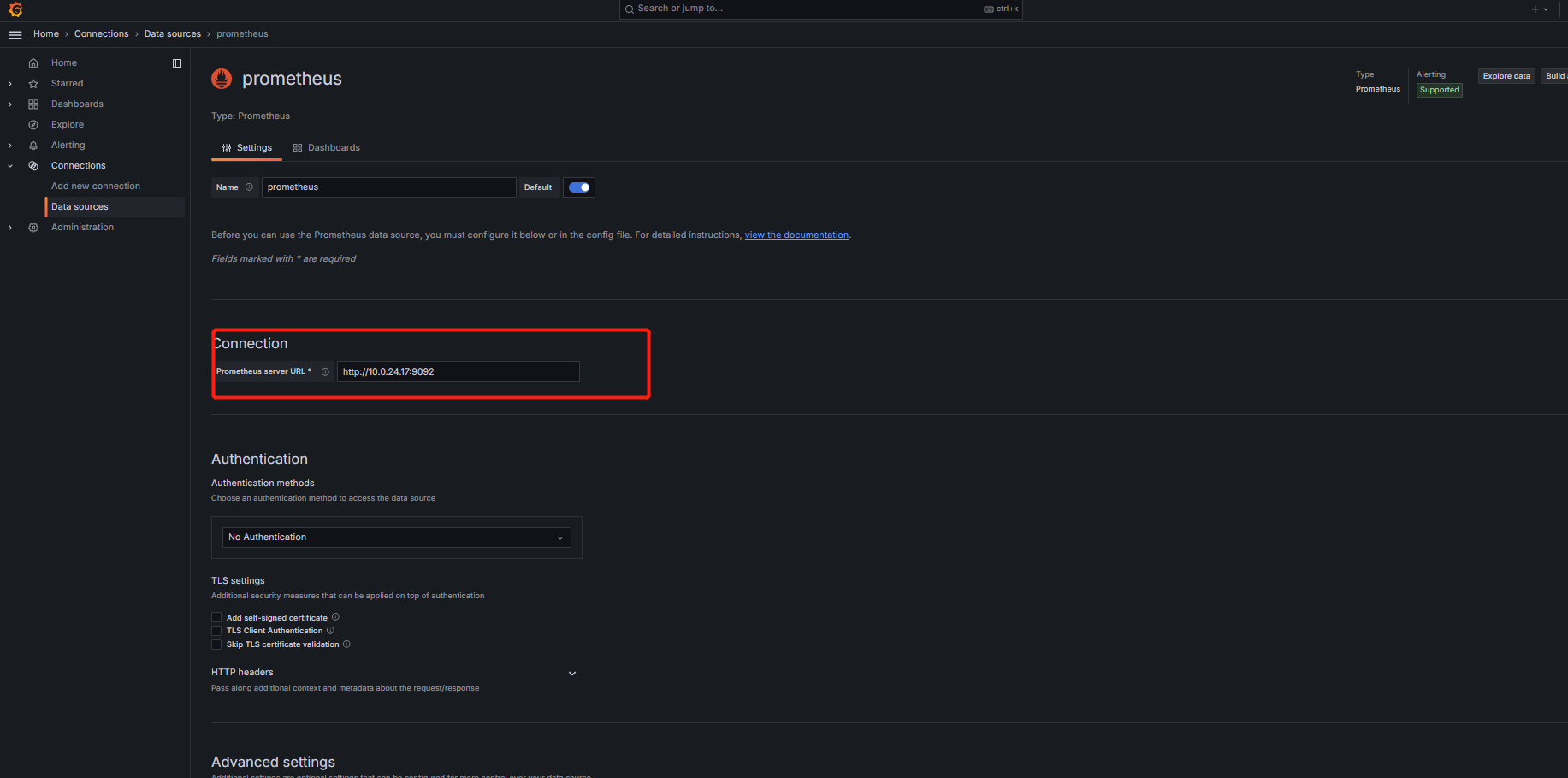Switch to the Dashboards tab
1568x778 pixels.
(x=327, y=148)
